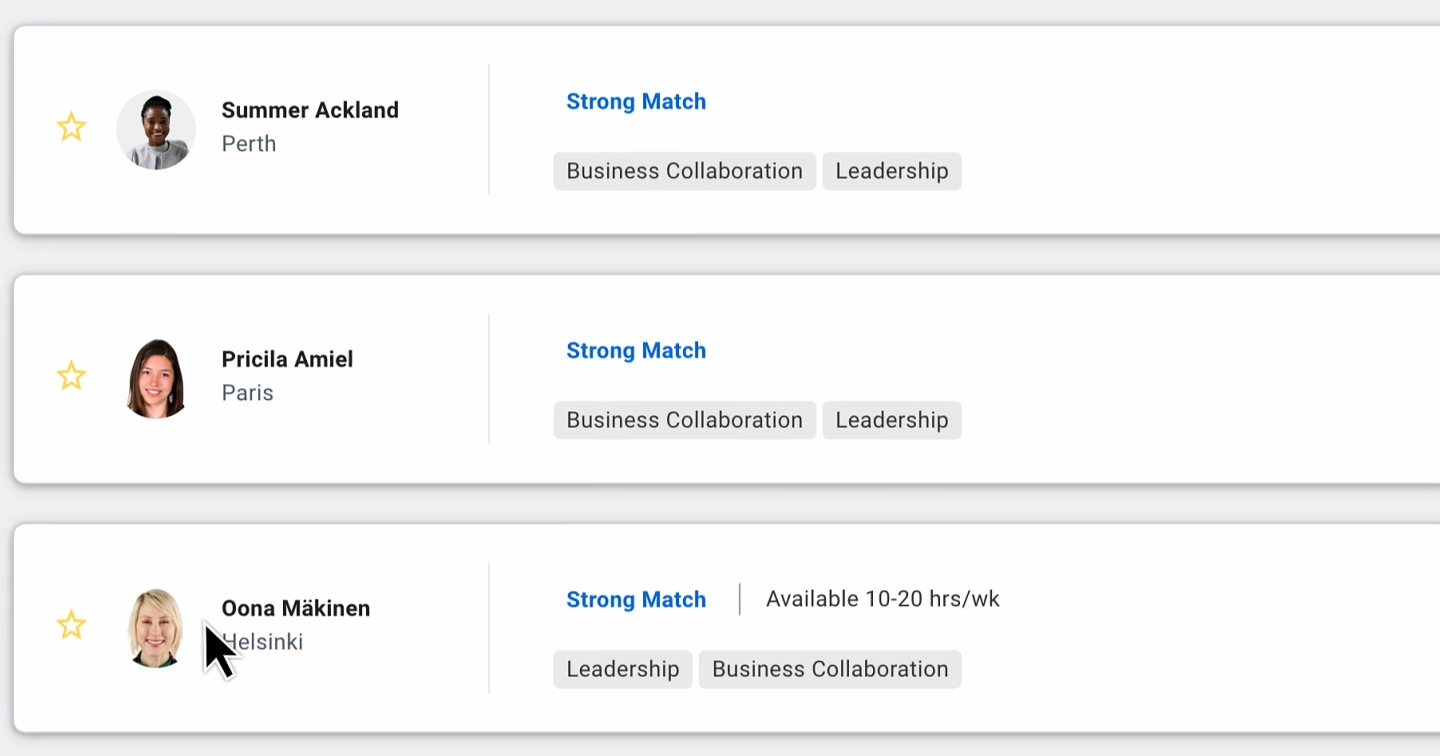This screenshot has width=1440, height=756.
Task: Star Pricila Amiel as favorite
Action: coord(71,376)
